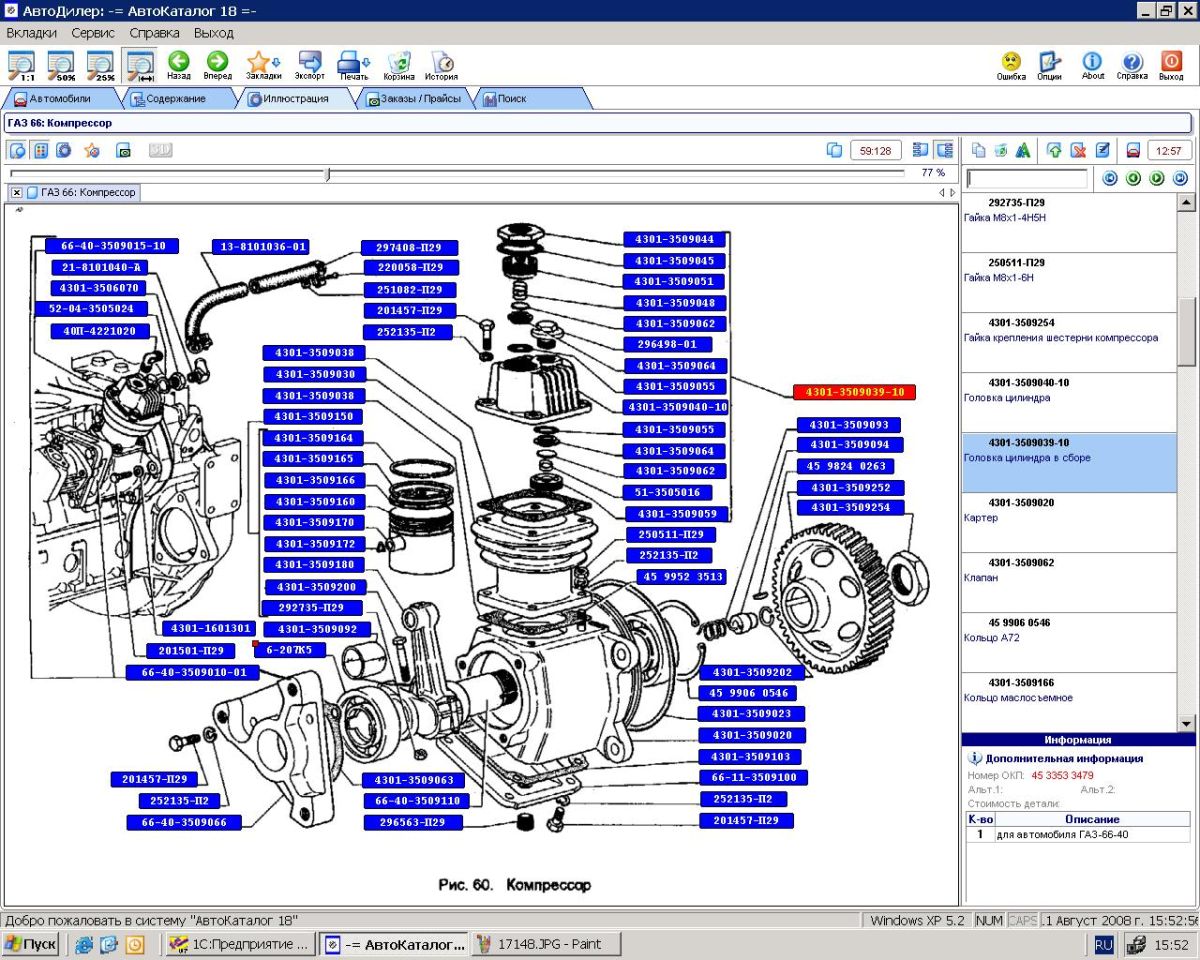Open the История history icon
1200x960 pixels.
pos(441,65)
